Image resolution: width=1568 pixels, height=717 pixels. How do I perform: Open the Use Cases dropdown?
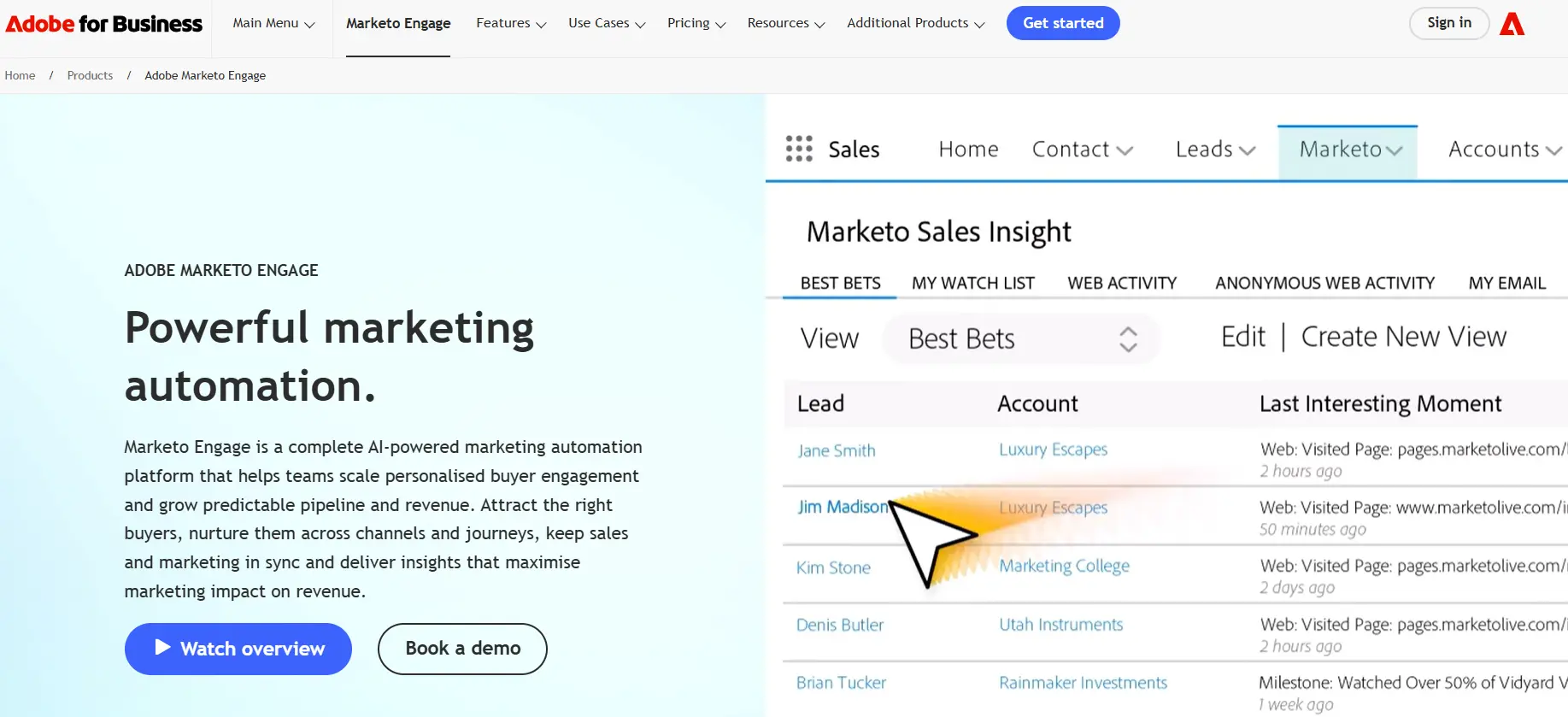click(x=607, y=23)
